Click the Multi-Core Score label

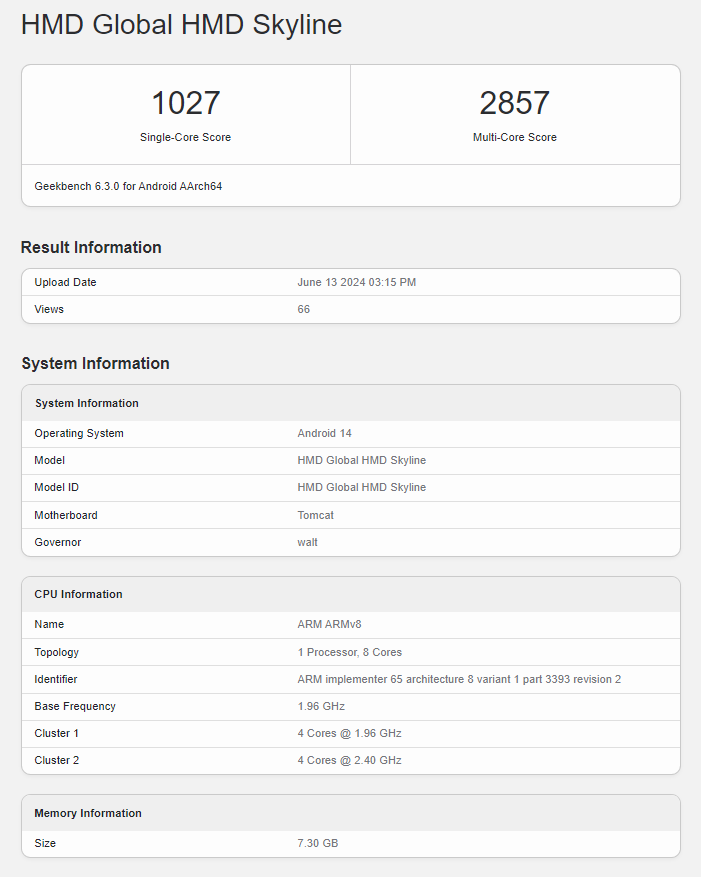click(514, 137)
